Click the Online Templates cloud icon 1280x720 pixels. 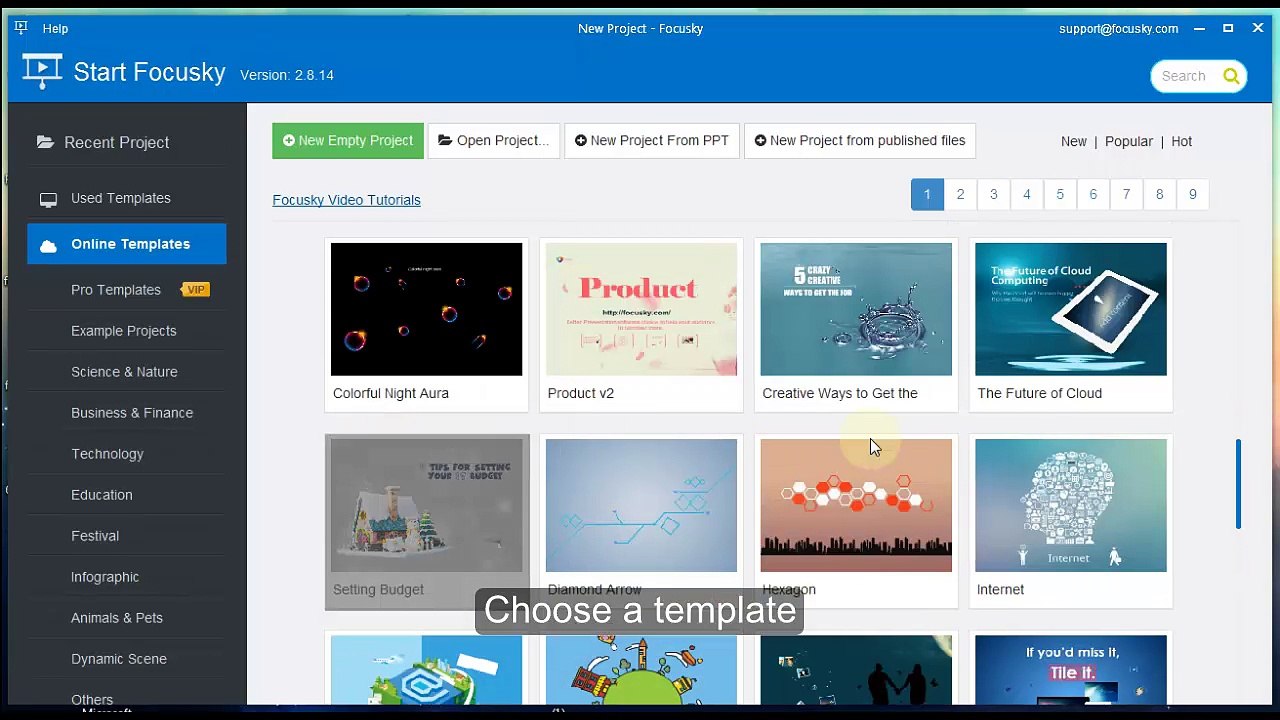(48, 245)
